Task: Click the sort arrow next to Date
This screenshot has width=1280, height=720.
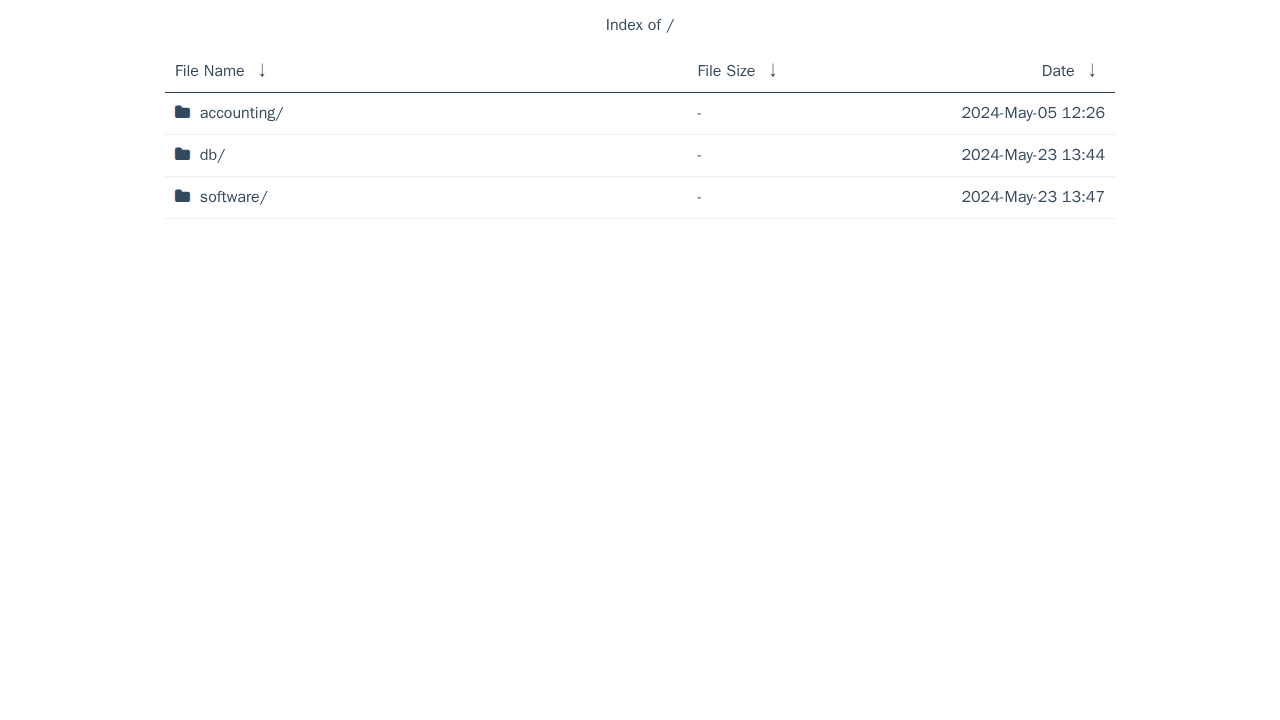Action: pos(1092,70)
